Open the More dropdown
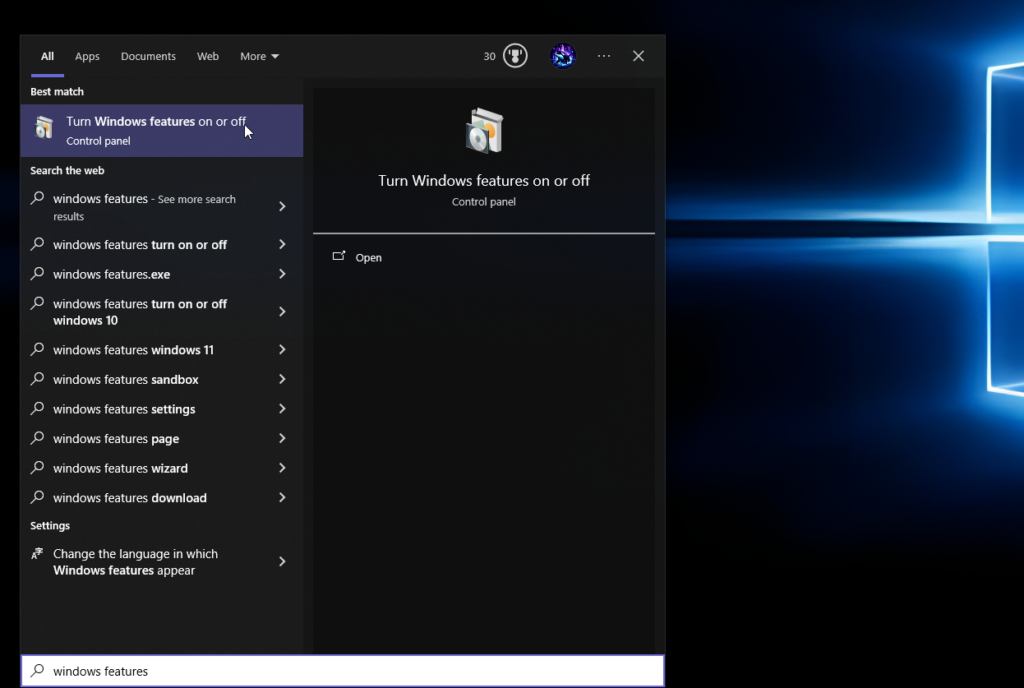The height and width of the screenshot is (688, 1024). point(259,56)
